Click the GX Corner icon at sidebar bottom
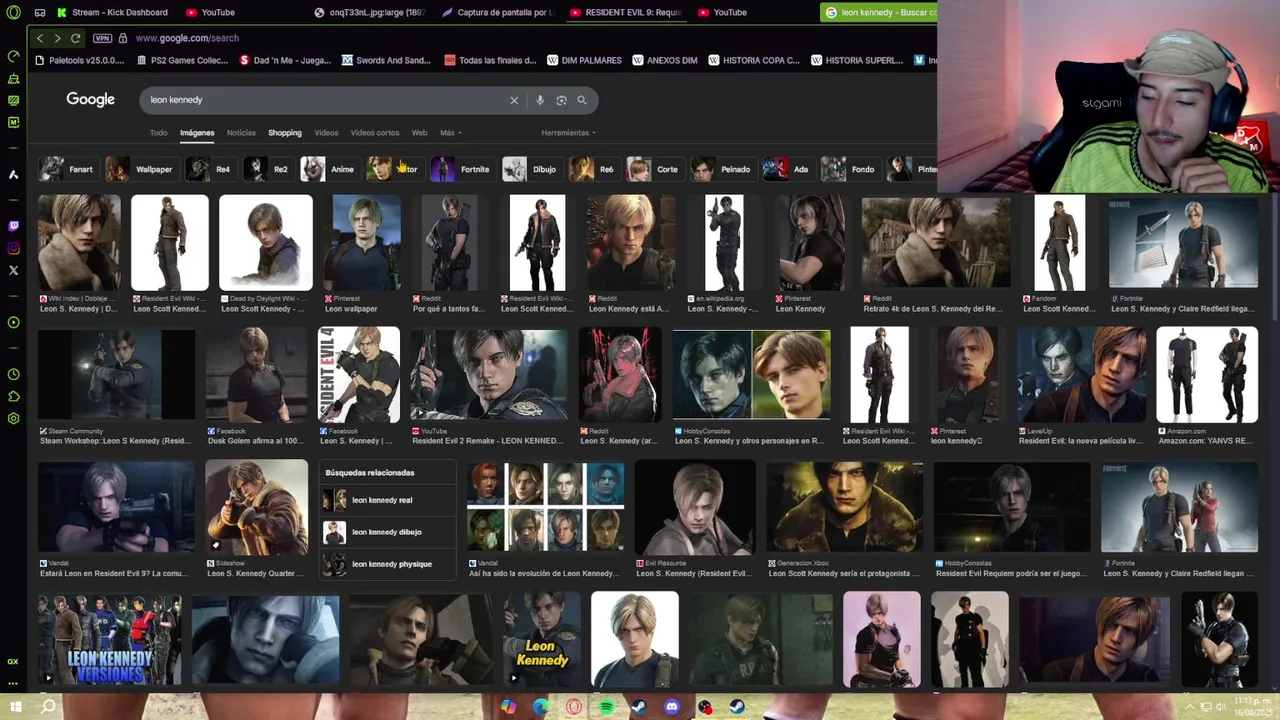This screenshot has width=1280, height=720. click(13, 661)
